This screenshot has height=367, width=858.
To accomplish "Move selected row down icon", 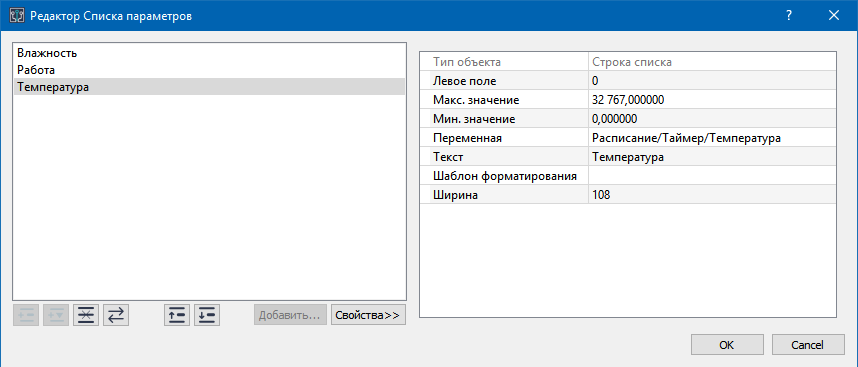I will pyautogui.click(x=207, y=315).
